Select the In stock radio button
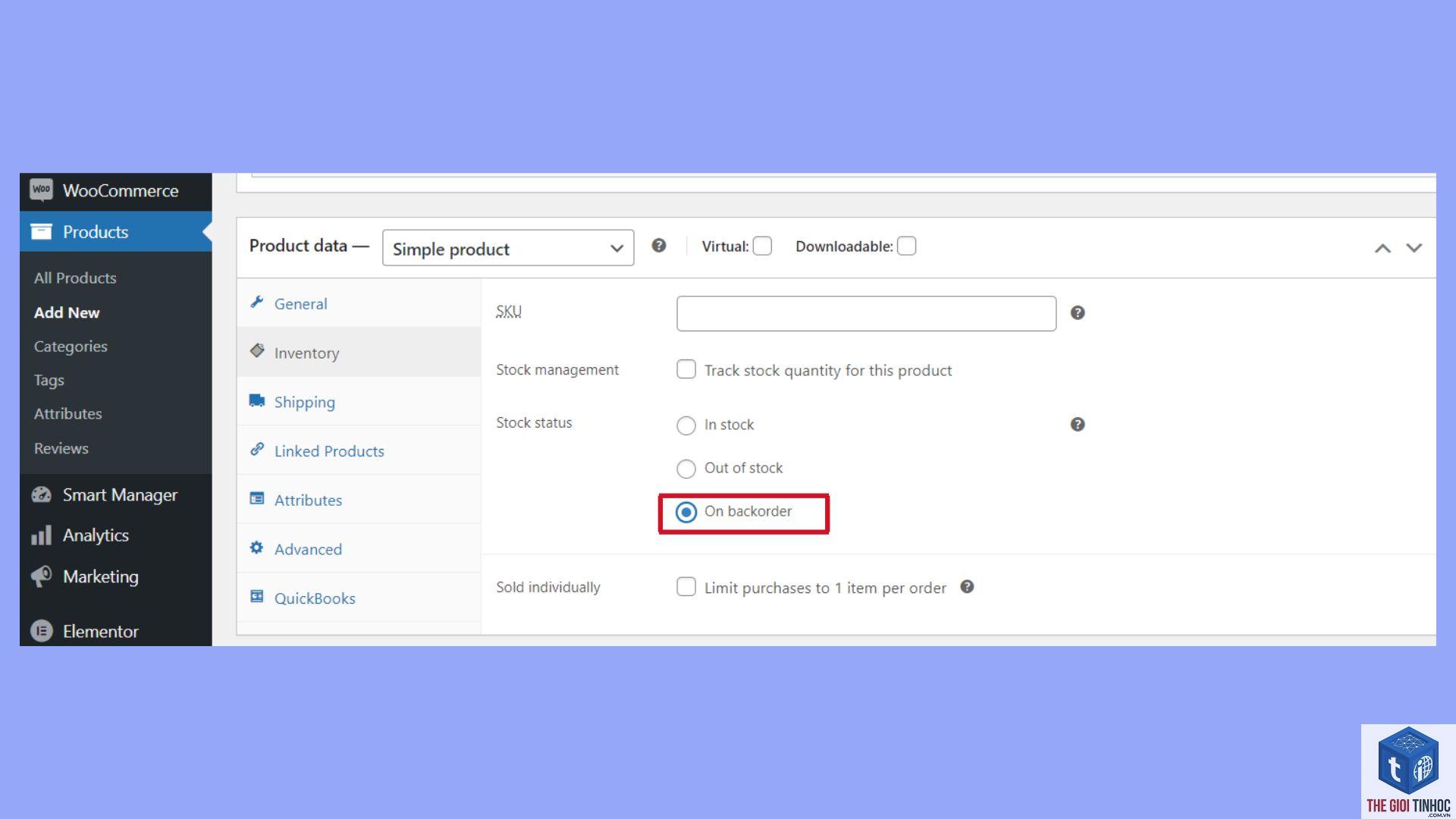 pos(686,425)
